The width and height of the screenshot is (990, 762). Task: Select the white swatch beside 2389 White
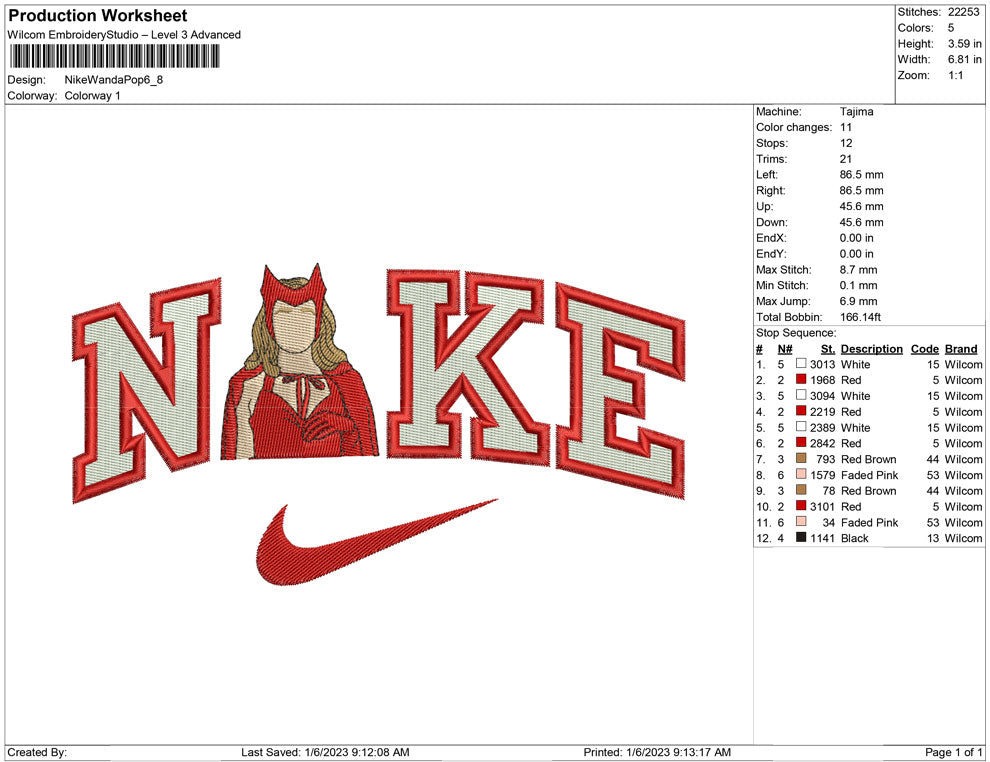801,427
